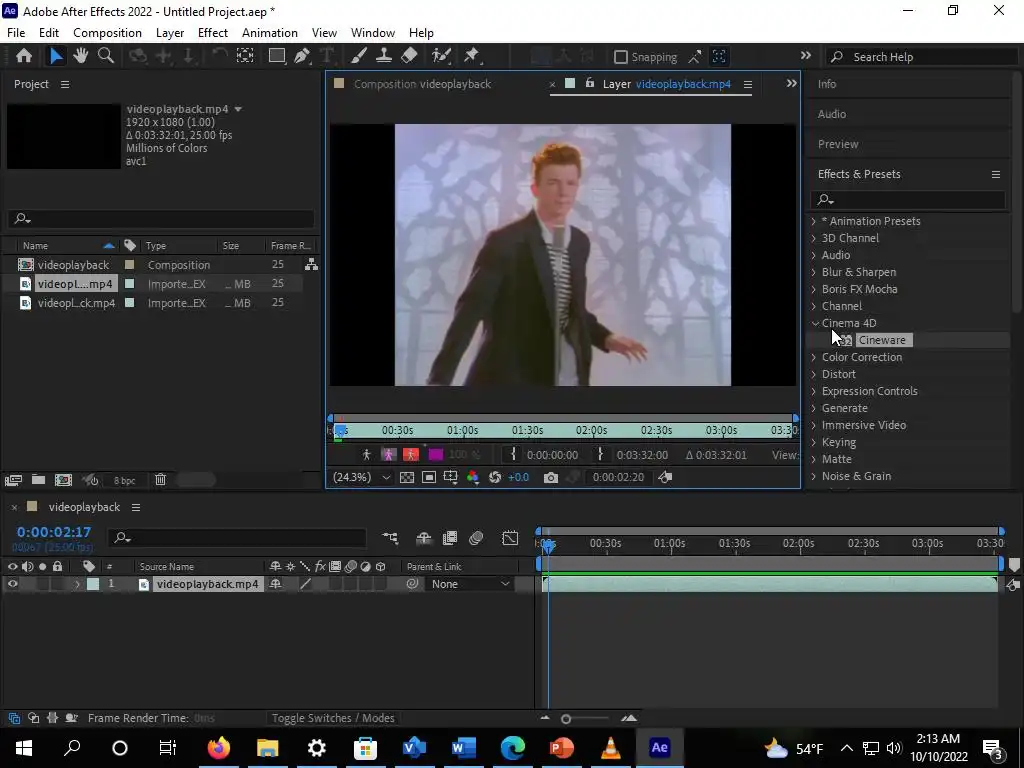Select the Pen tool
Image resolution: width=1024 pixels, height=768 pixels.
(302, 56)
